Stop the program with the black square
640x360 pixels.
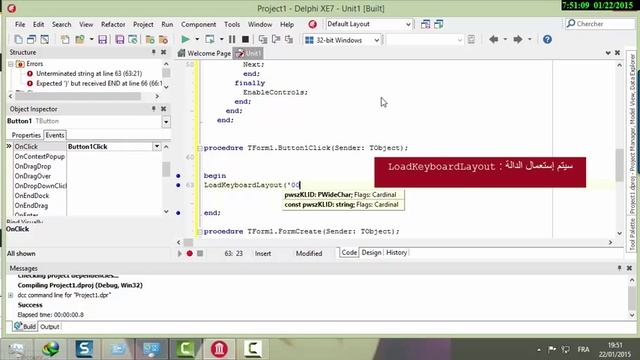click(x=245, y=40)
